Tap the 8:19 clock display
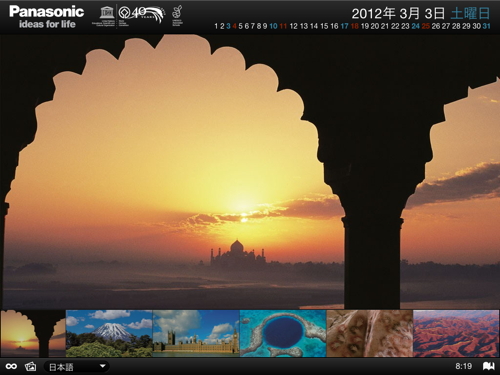Image resolution: width=500 pixels, height=375 pixels. [464, 366]
